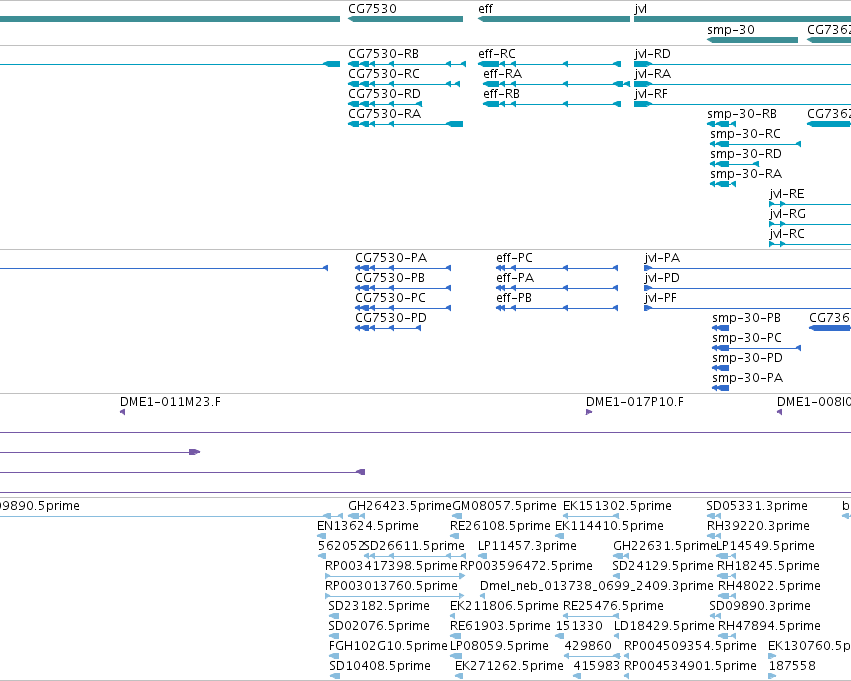This screenshot has width=851, height=681.
Task: Select protein CG7530-PC
Action: [403, 308]
